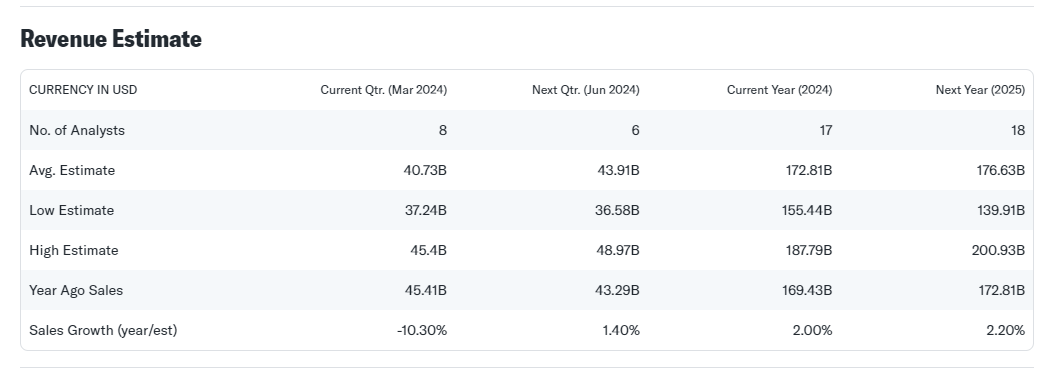Click the Next Year (2025) column header
Screen dimensions: 1044x390
(980, 90)
